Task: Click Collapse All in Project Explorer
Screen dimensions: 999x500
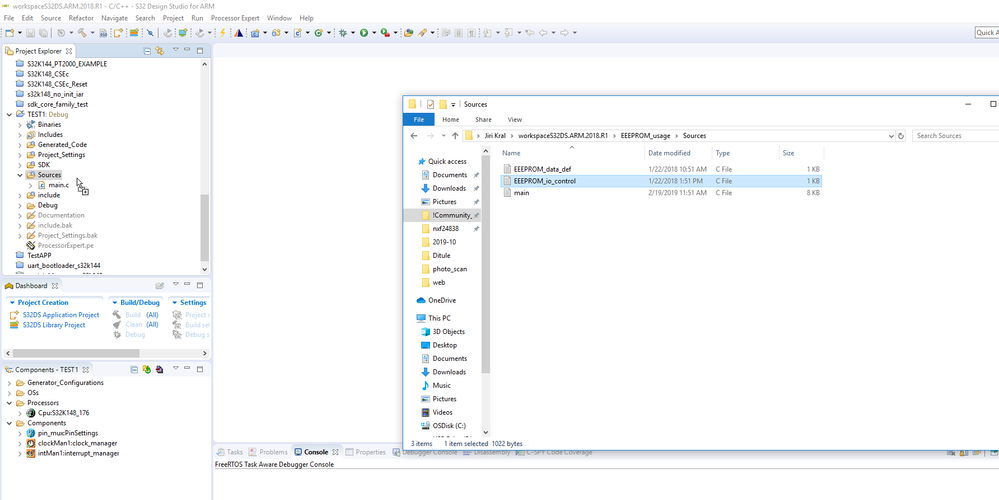Action: point(147,50)
